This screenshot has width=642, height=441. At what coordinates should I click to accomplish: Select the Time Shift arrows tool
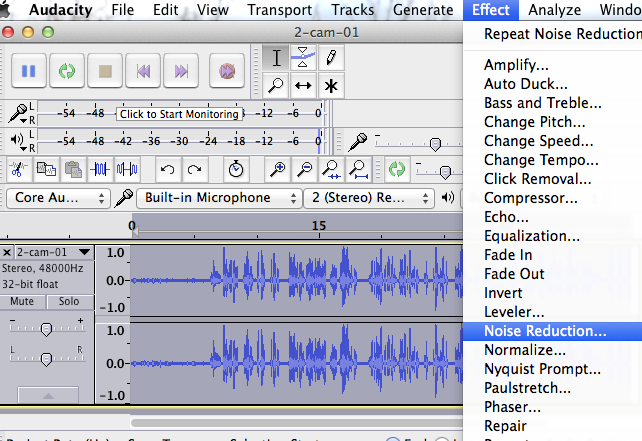tap(303, 86)
